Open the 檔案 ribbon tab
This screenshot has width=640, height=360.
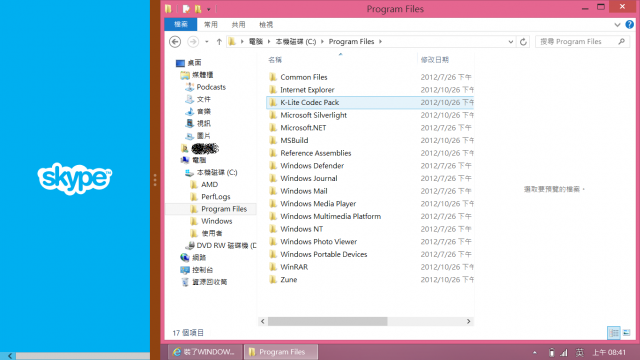[x=180, y=24]
